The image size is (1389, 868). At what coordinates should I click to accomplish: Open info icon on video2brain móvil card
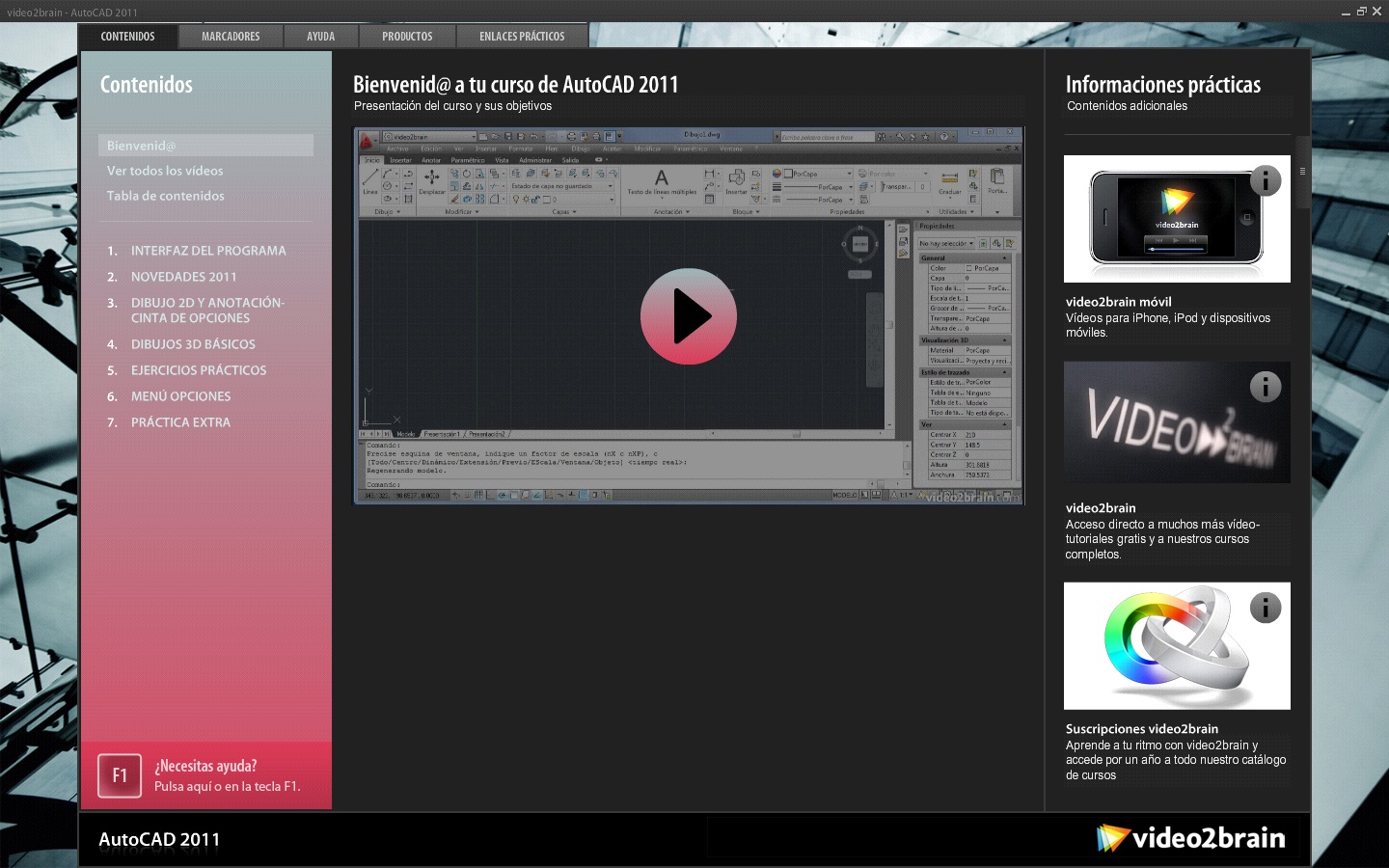tap(1266, 180)
